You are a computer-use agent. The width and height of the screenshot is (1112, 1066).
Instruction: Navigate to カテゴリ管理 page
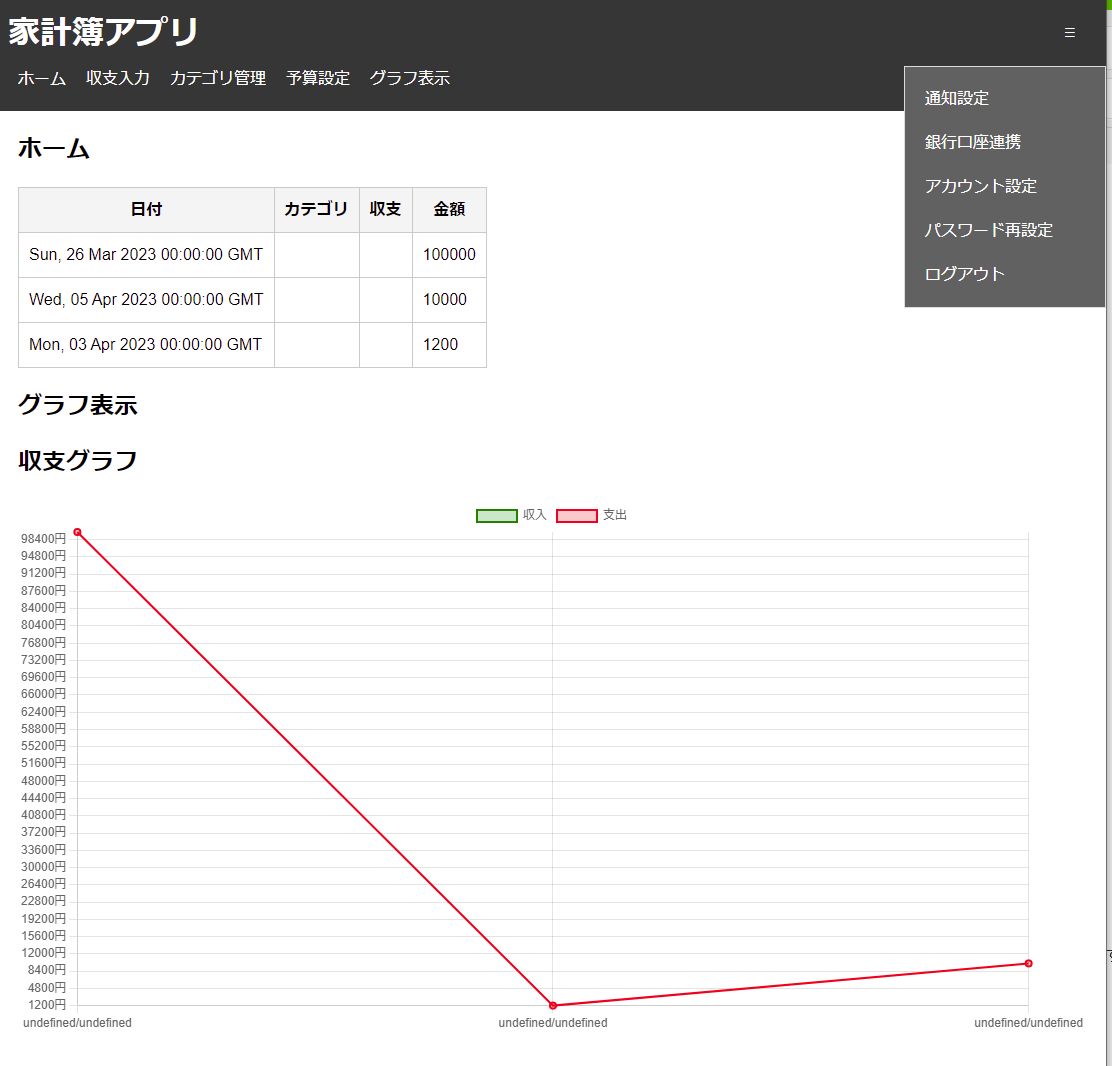pyautogui.click(x=218, y=78)
